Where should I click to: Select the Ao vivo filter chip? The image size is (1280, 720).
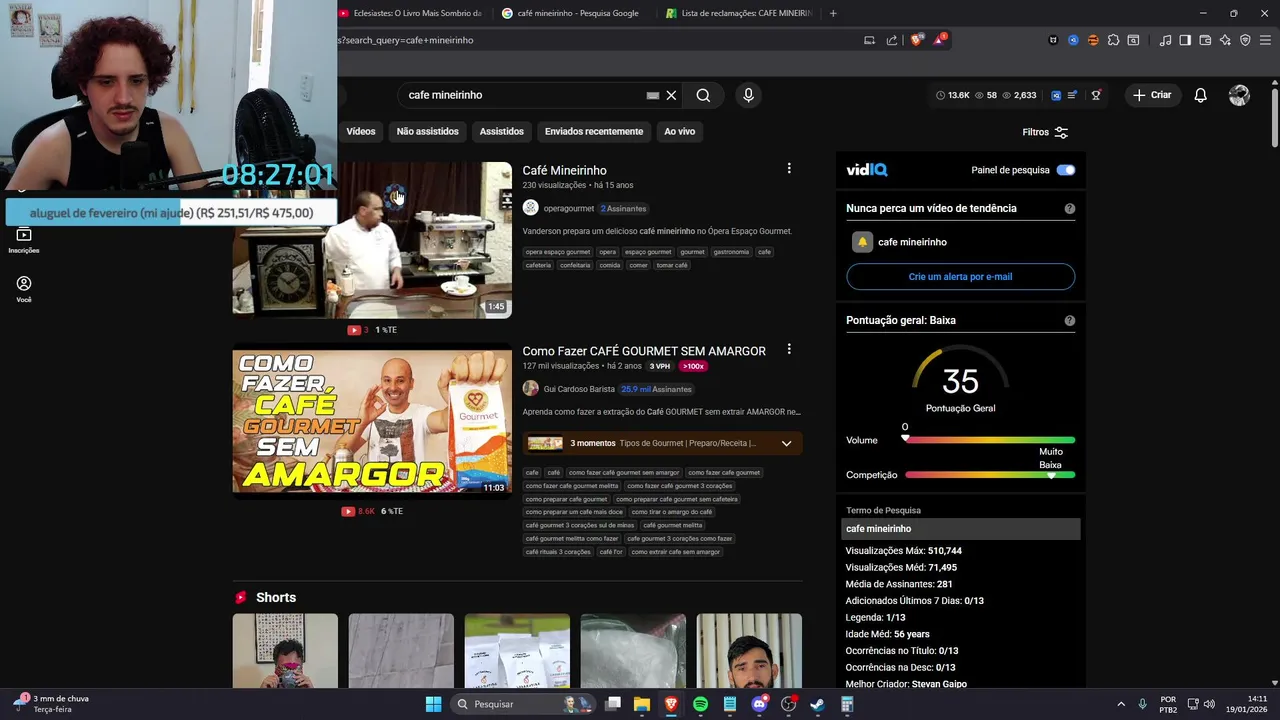[679, 131]
